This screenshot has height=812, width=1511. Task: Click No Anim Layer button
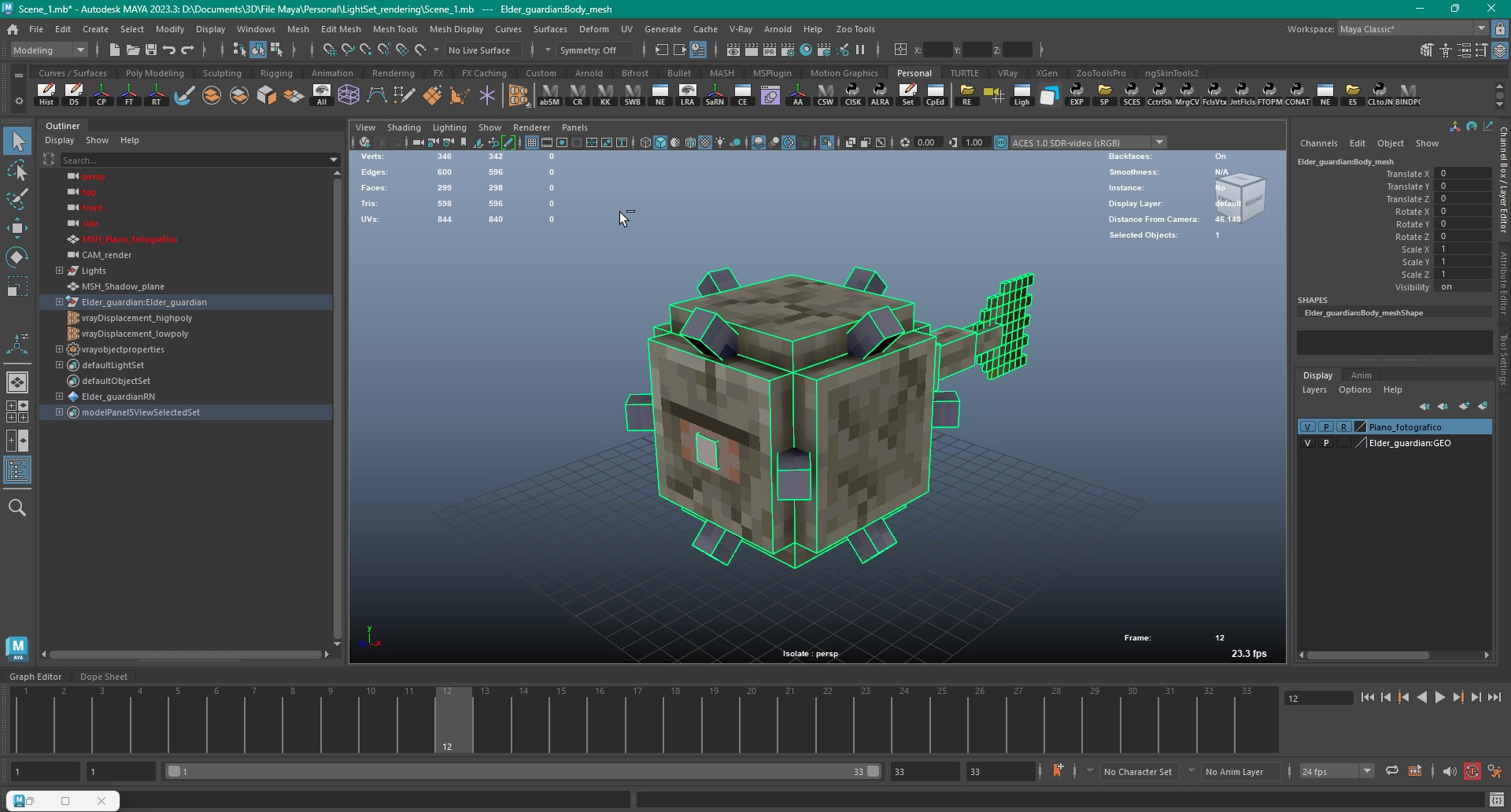(1234, 772)
